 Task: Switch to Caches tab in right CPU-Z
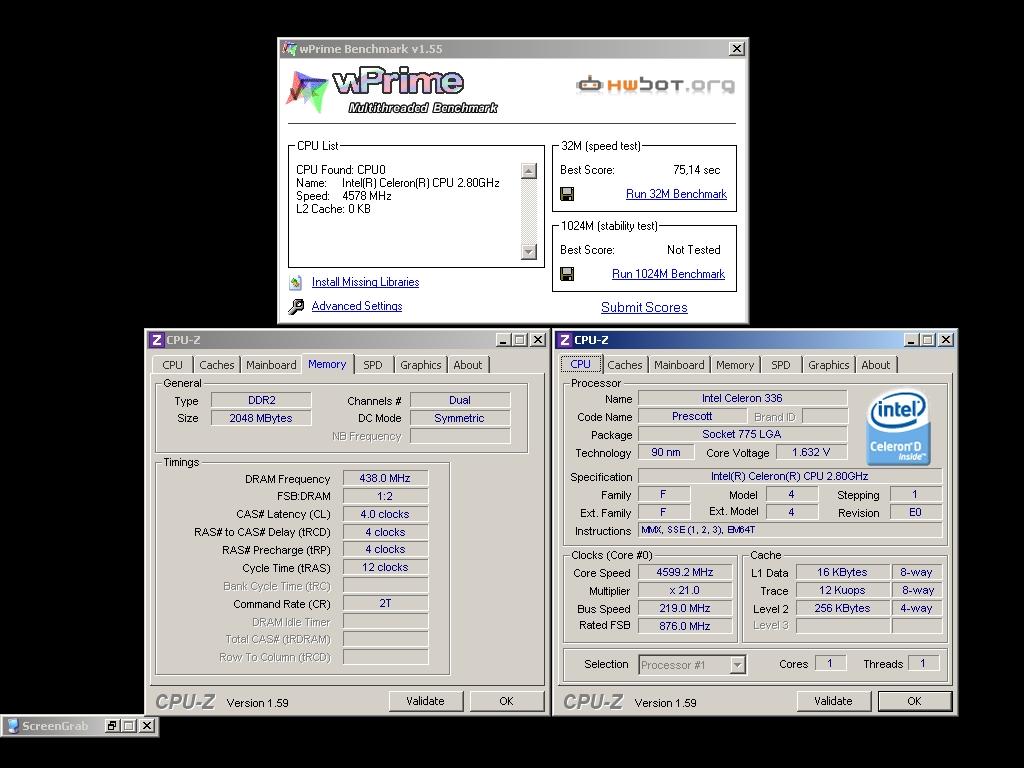coord(625,365)
